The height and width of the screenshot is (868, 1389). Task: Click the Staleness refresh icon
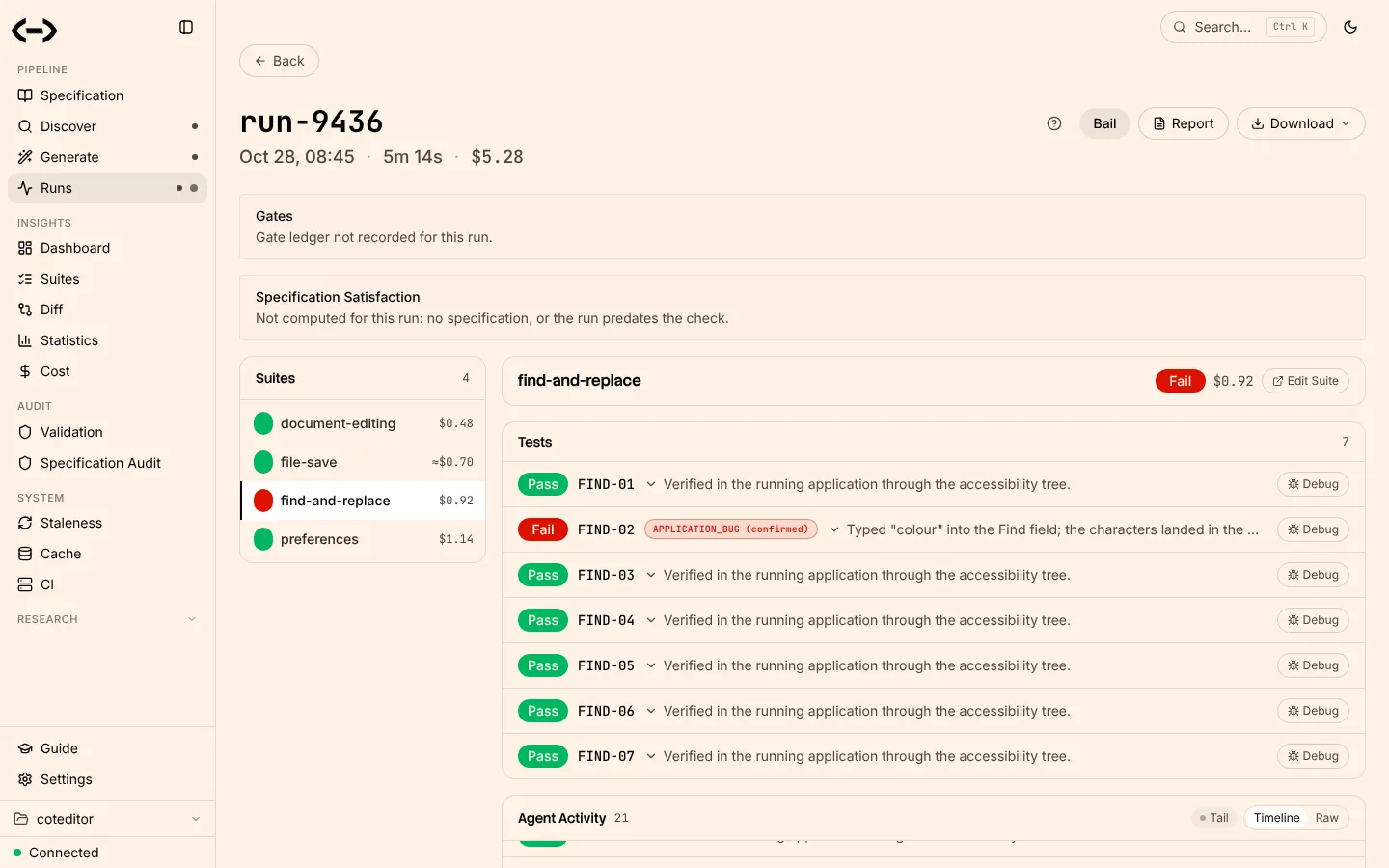click(25, 523)
